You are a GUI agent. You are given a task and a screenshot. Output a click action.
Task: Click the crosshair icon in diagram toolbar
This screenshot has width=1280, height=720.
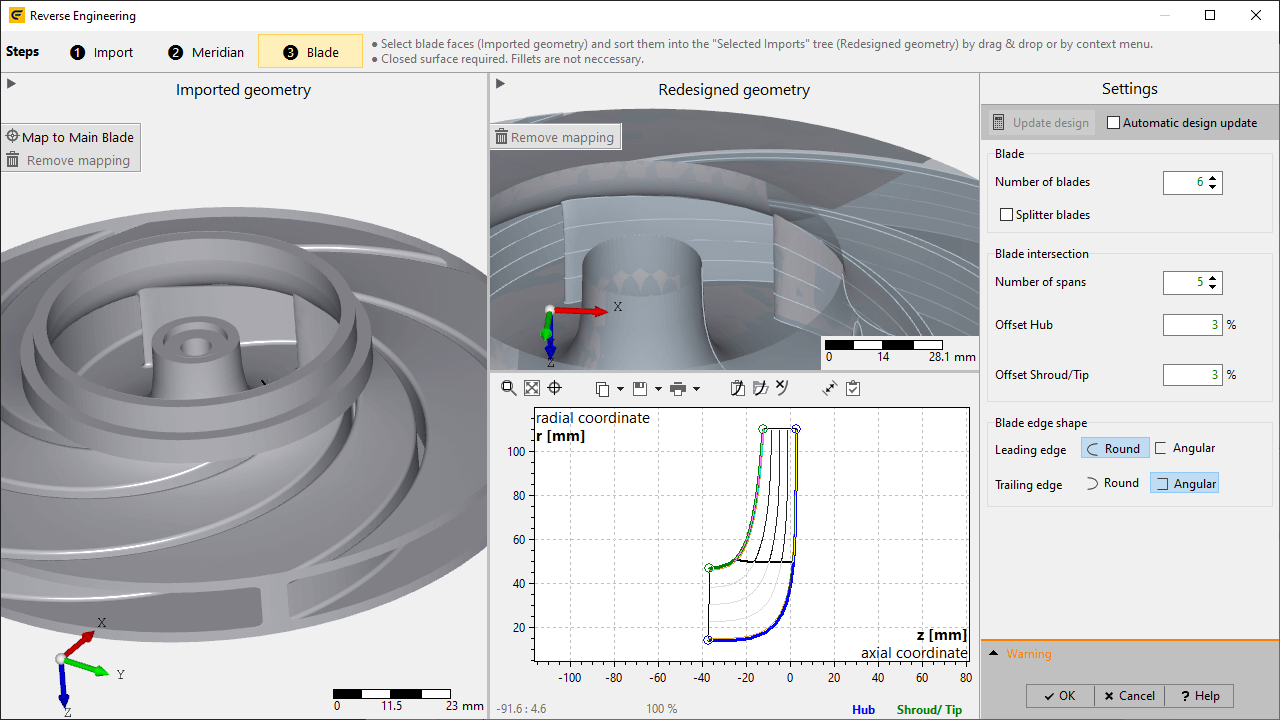click(554, 388)
